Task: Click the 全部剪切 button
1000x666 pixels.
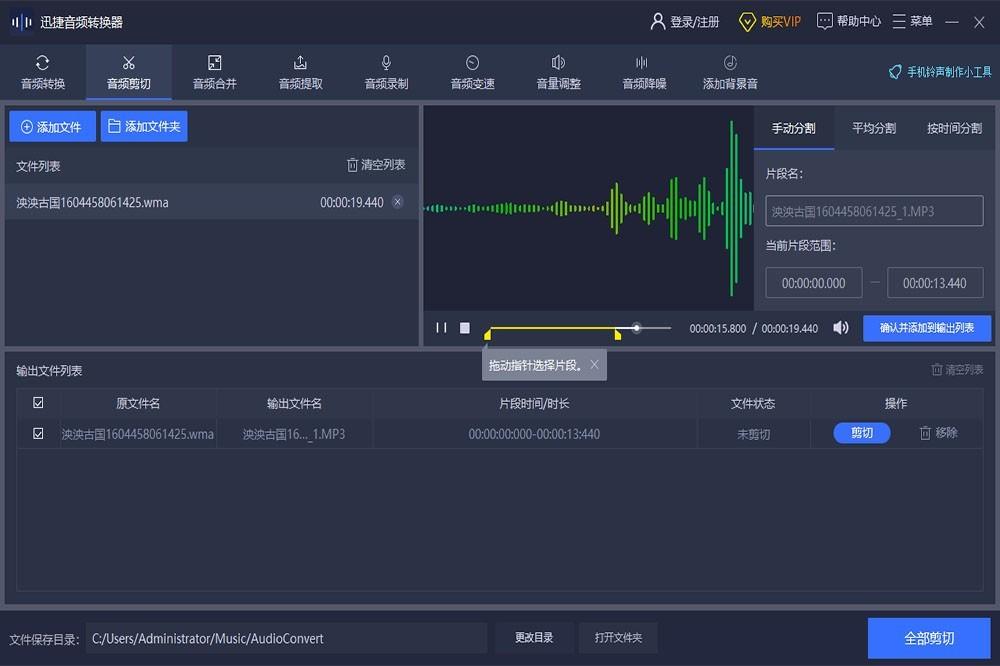Action: [x=929, y=638]
